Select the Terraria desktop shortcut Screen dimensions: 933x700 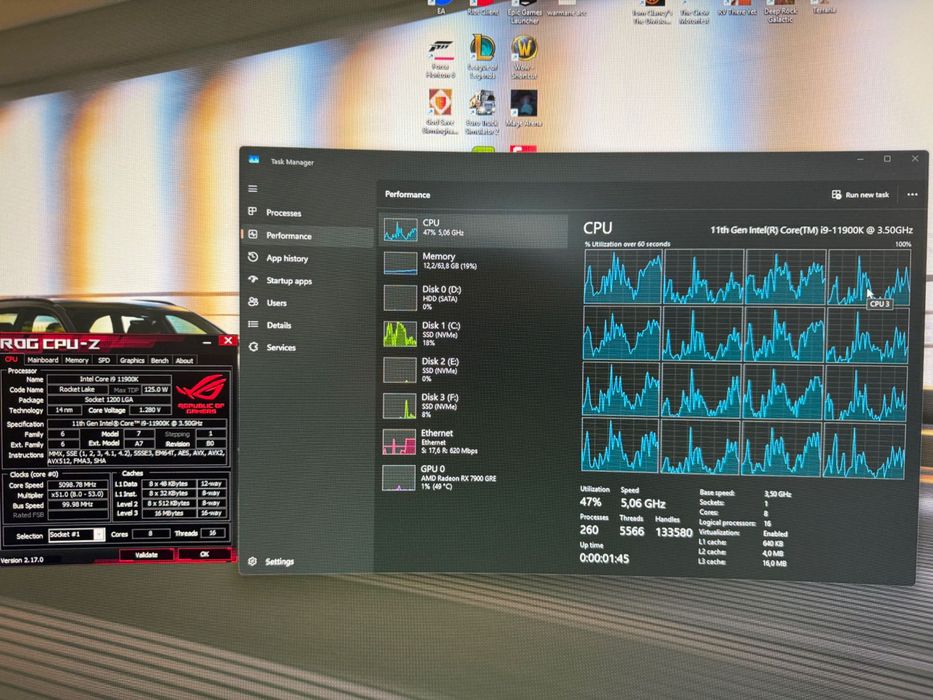[824, 7]
